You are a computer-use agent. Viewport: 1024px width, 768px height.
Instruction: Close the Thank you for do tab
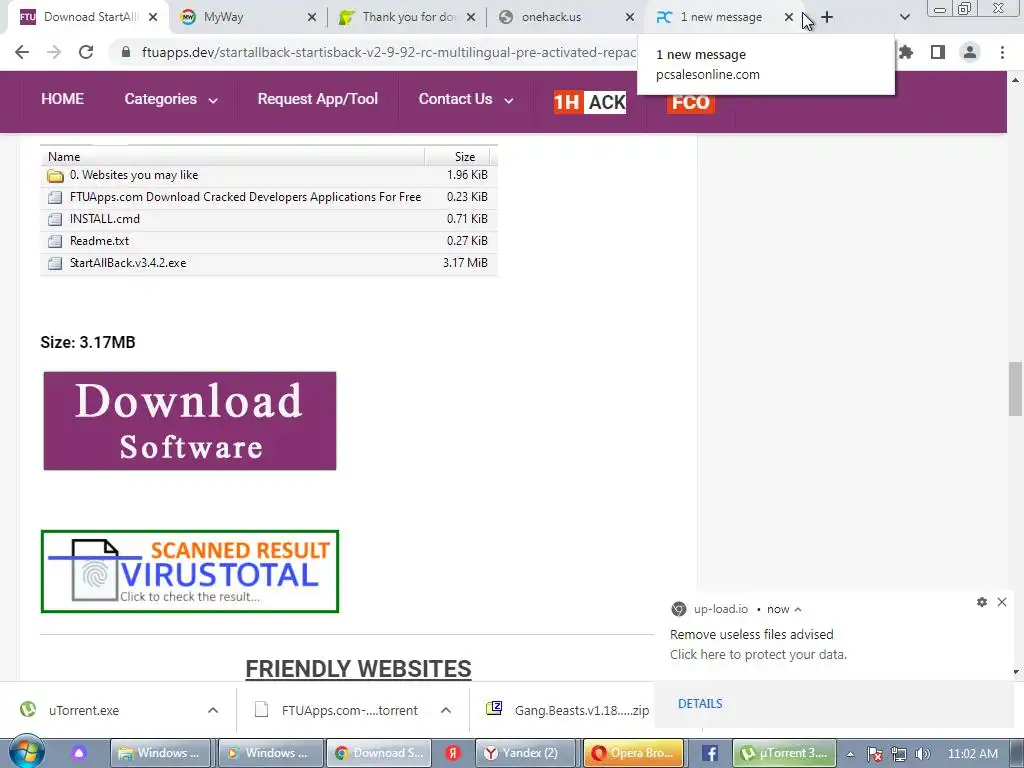[471, 17]
